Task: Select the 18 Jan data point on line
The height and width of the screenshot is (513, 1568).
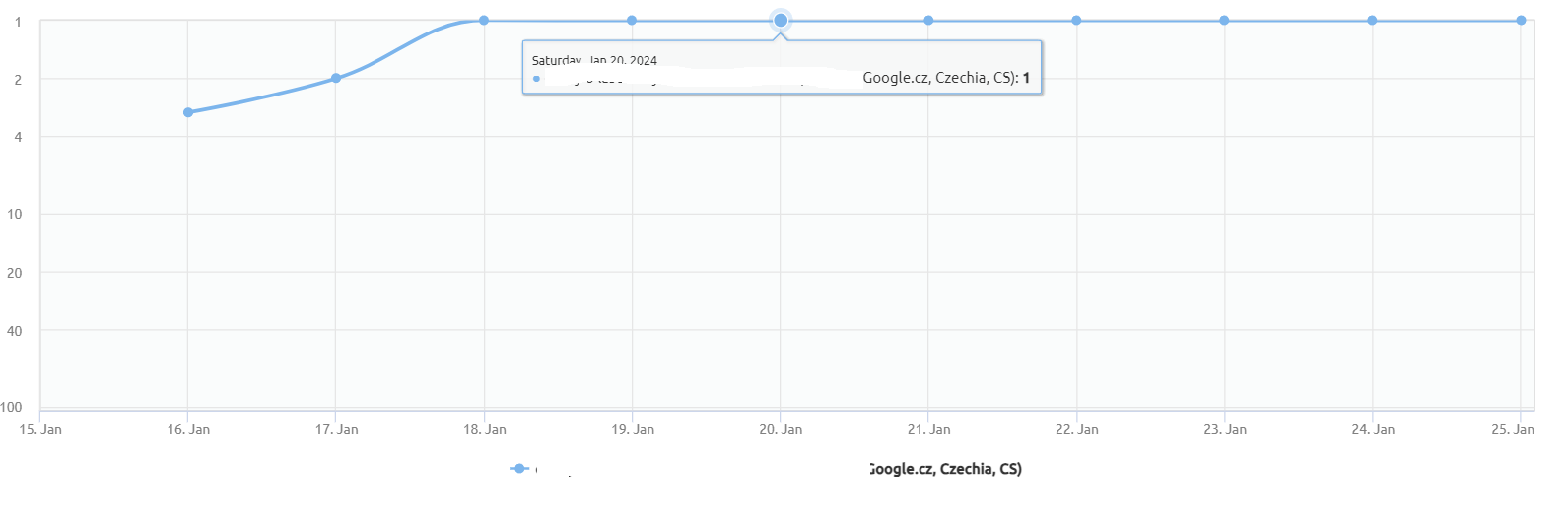Action: (x=484, y=21)
